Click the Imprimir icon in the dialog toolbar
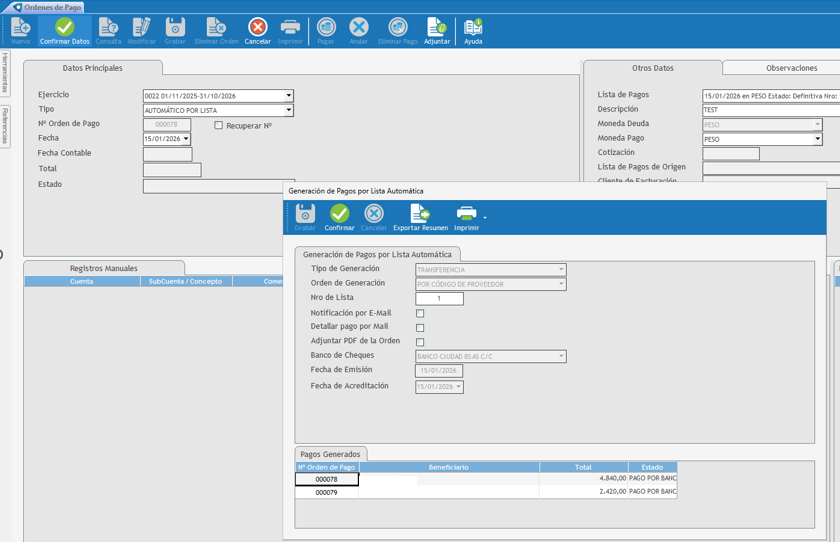The width and height of the screenshot is (840, 542). pyautogui.click(x=466, y=217)
